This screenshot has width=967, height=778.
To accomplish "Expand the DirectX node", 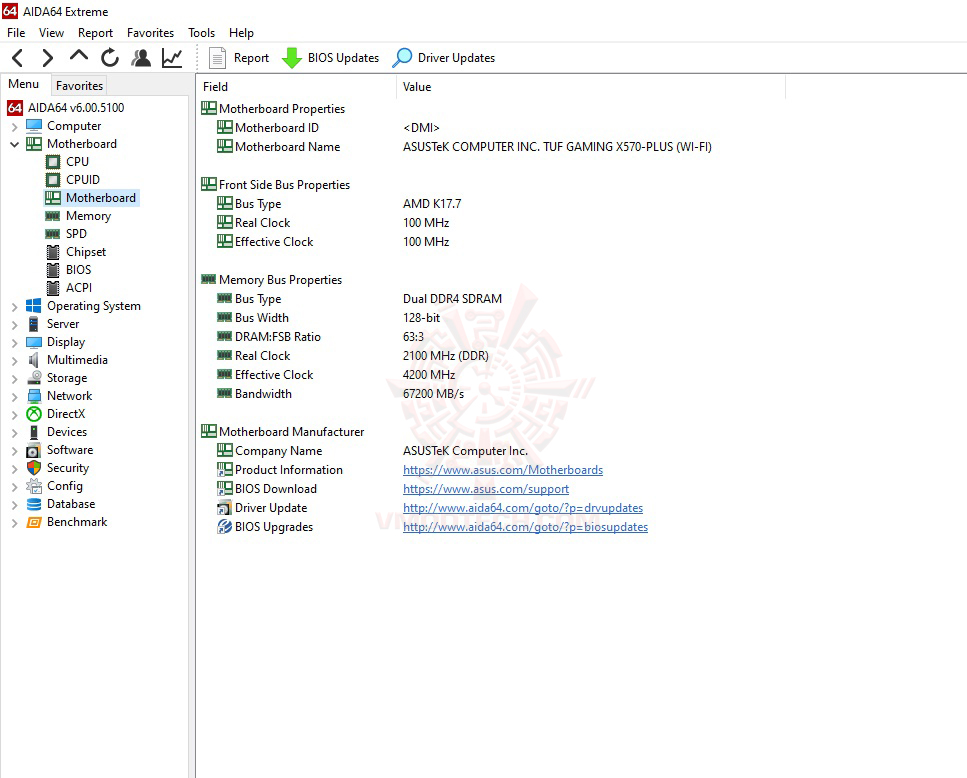I will pos(15,414).
